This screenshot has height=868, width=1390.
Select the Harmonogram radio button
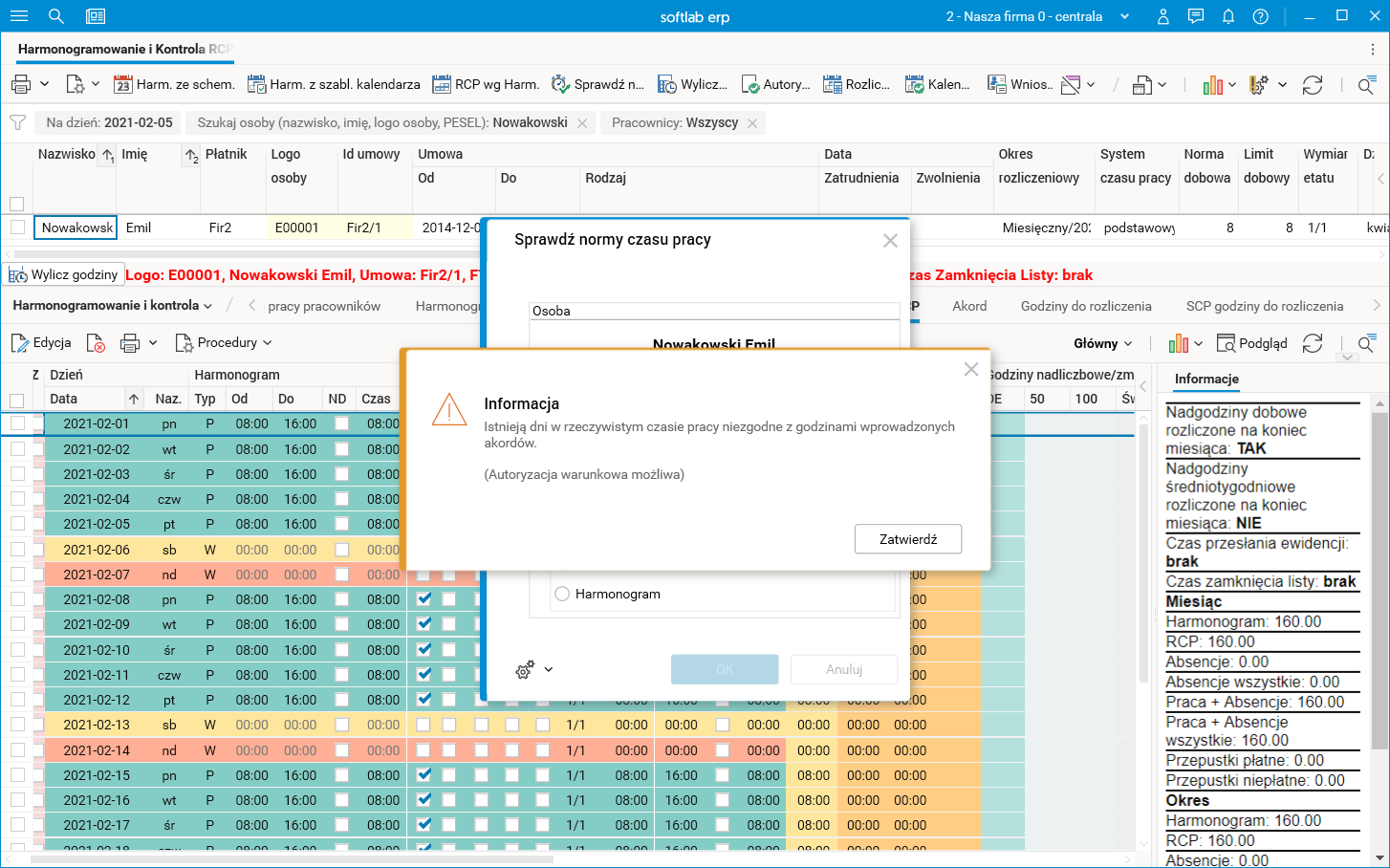pos(562,594)
